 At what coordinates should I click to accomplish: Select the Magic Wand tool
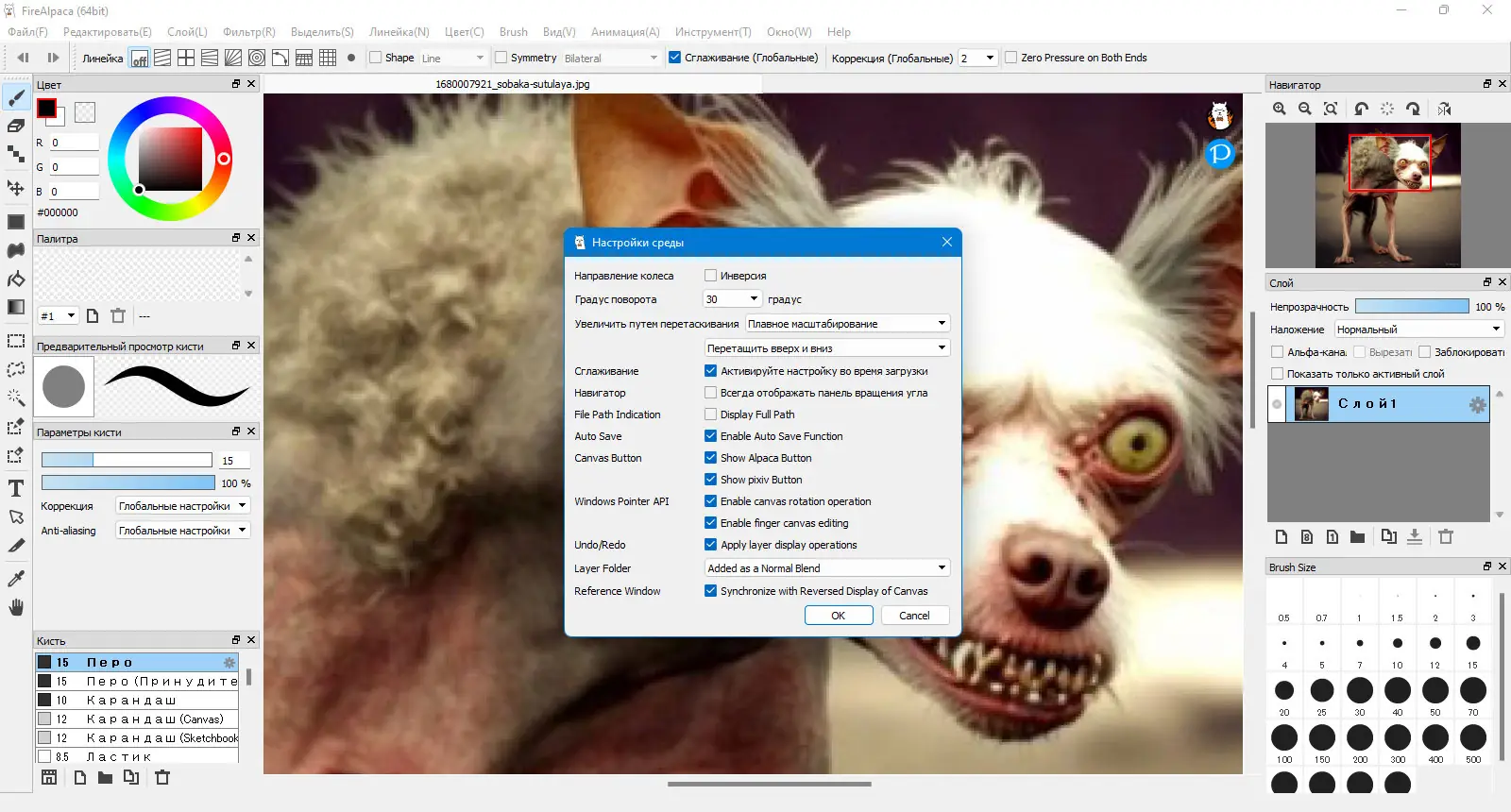click(x=16, y=398)
